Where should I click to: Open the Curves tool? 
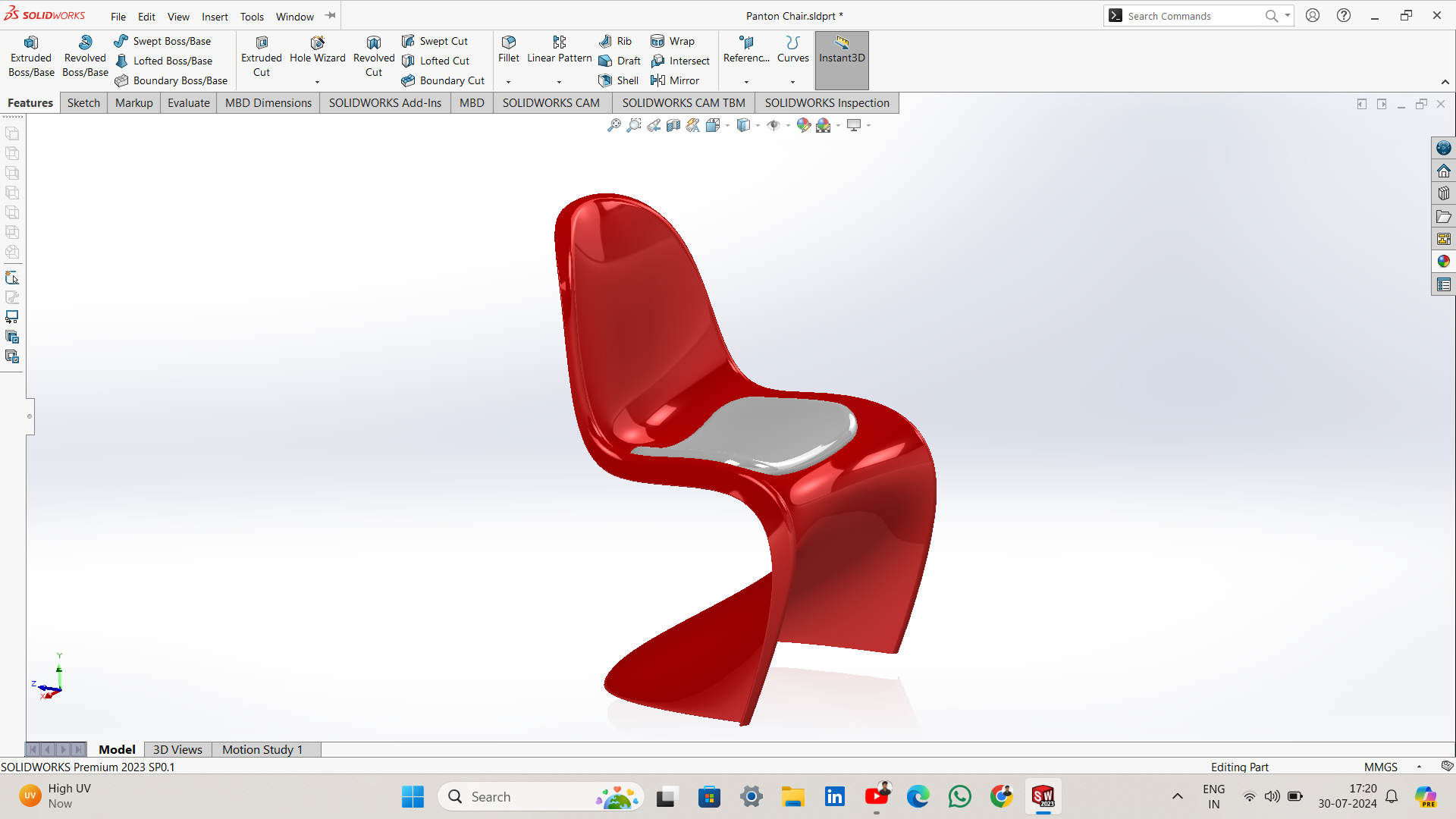point(793,50)
